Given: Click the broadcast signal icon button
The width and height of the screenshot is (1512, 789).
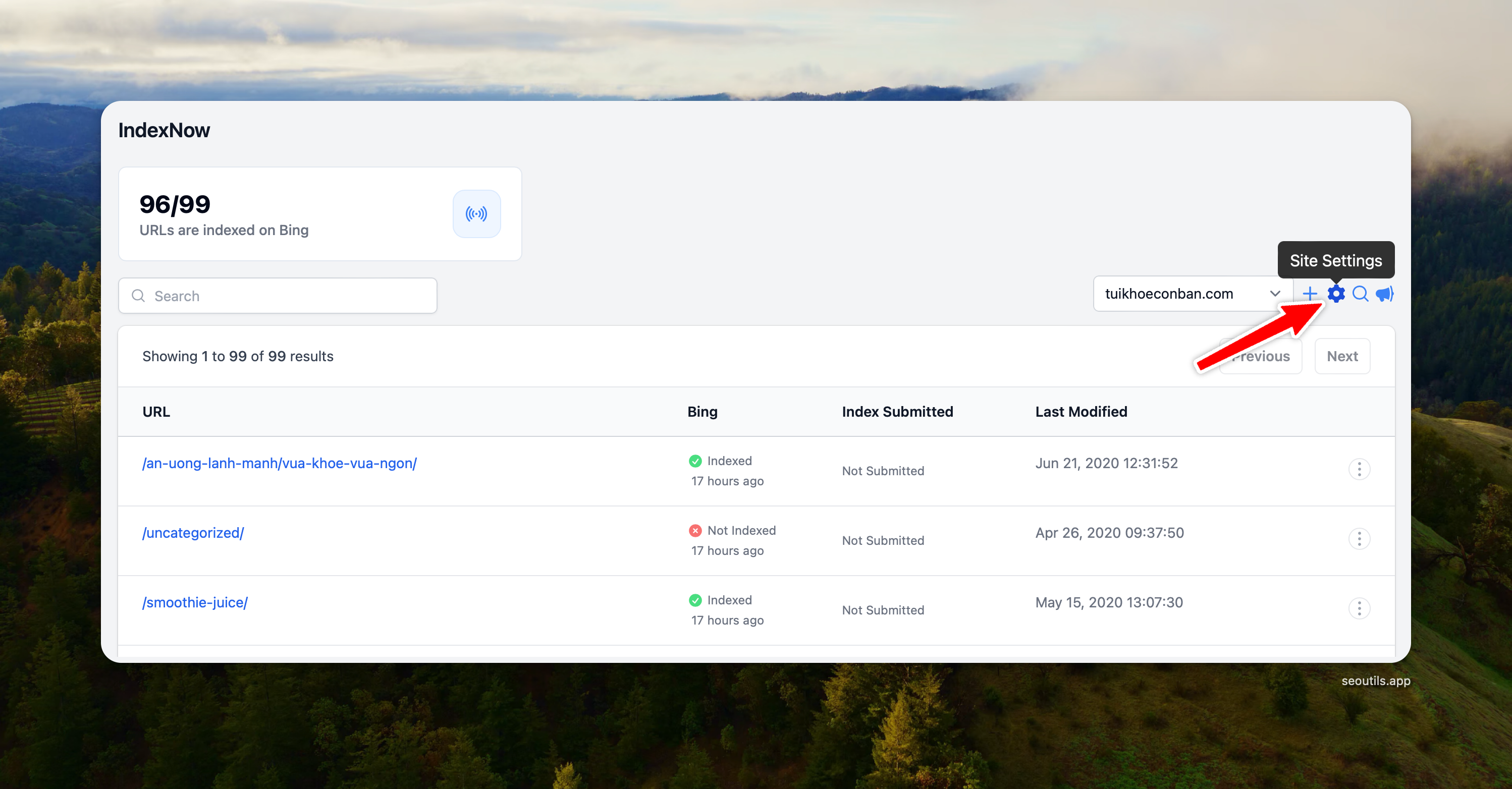Looking at the screenshot, I should 476,213.
